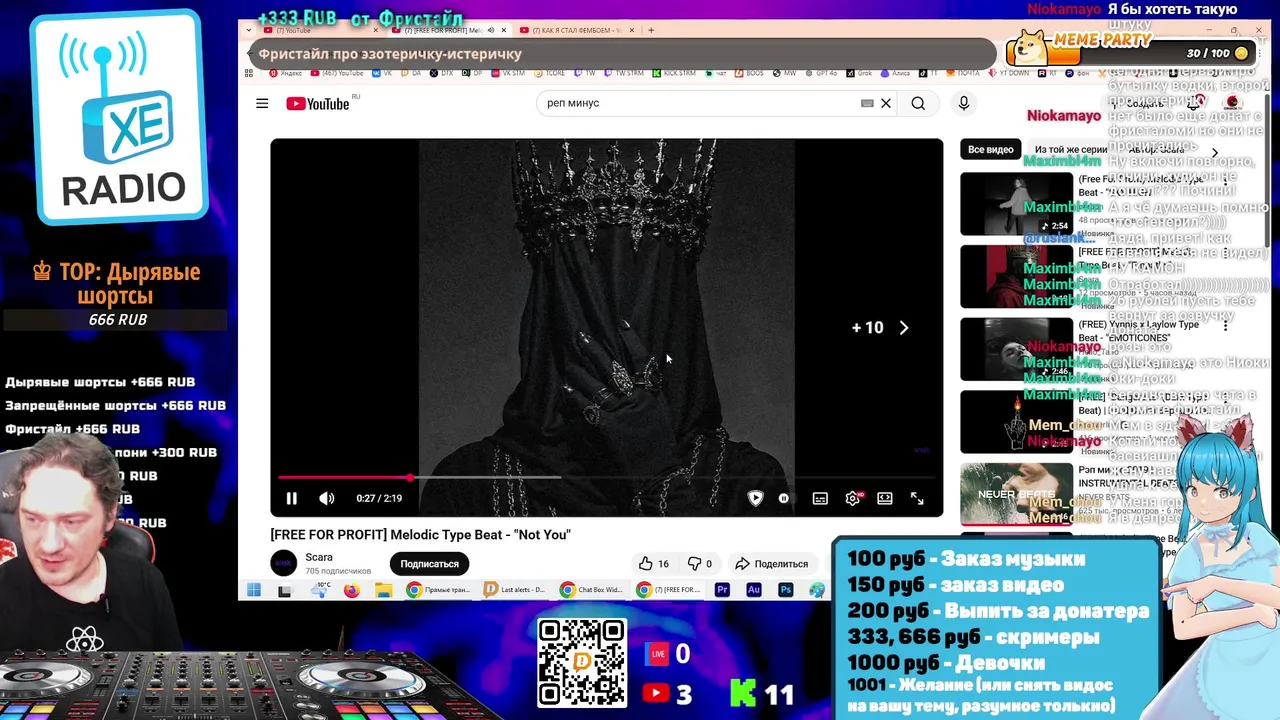This screenshot has width=1280, height=720.
Task: Launch Firefox from the taskbar
Action: 351,590
